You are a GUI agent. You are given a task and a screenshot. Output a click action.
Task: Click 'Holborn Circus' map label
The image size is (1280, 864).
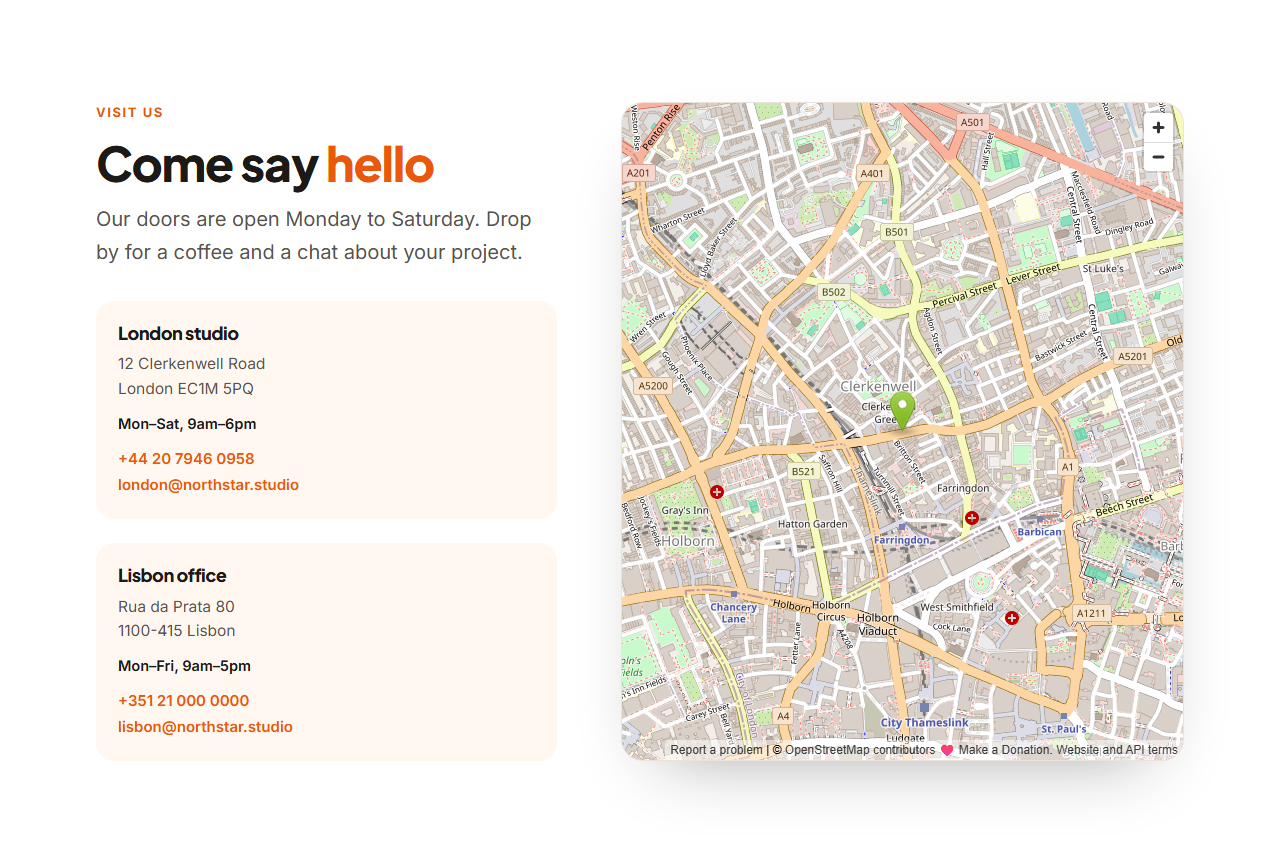click(830, 611)
